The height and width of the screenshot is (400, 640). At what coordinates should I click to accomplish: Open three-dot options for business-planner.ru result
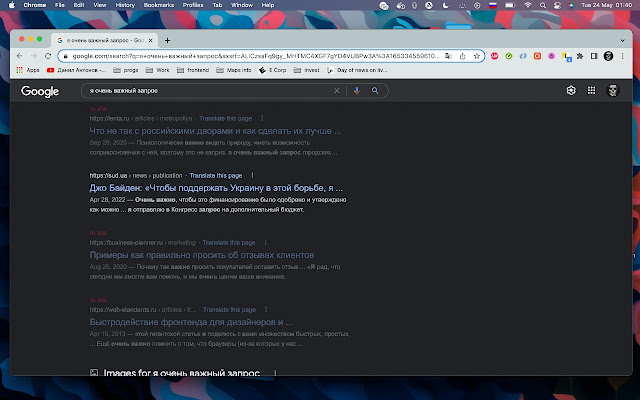265,242
